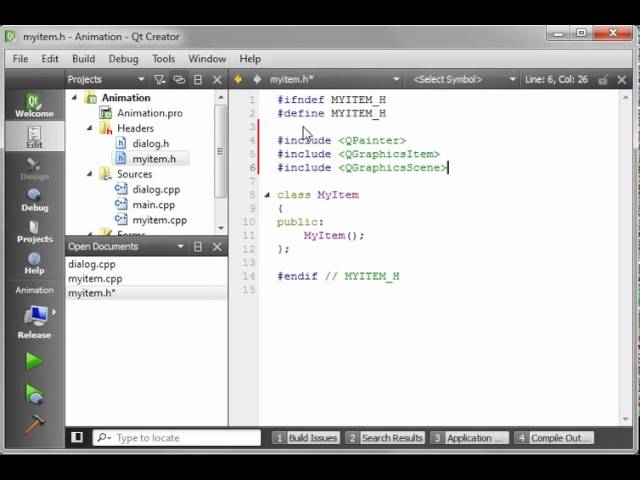The image size is (640, 480).
Task: Collapse the Sources folder
Action: [90, 174]
